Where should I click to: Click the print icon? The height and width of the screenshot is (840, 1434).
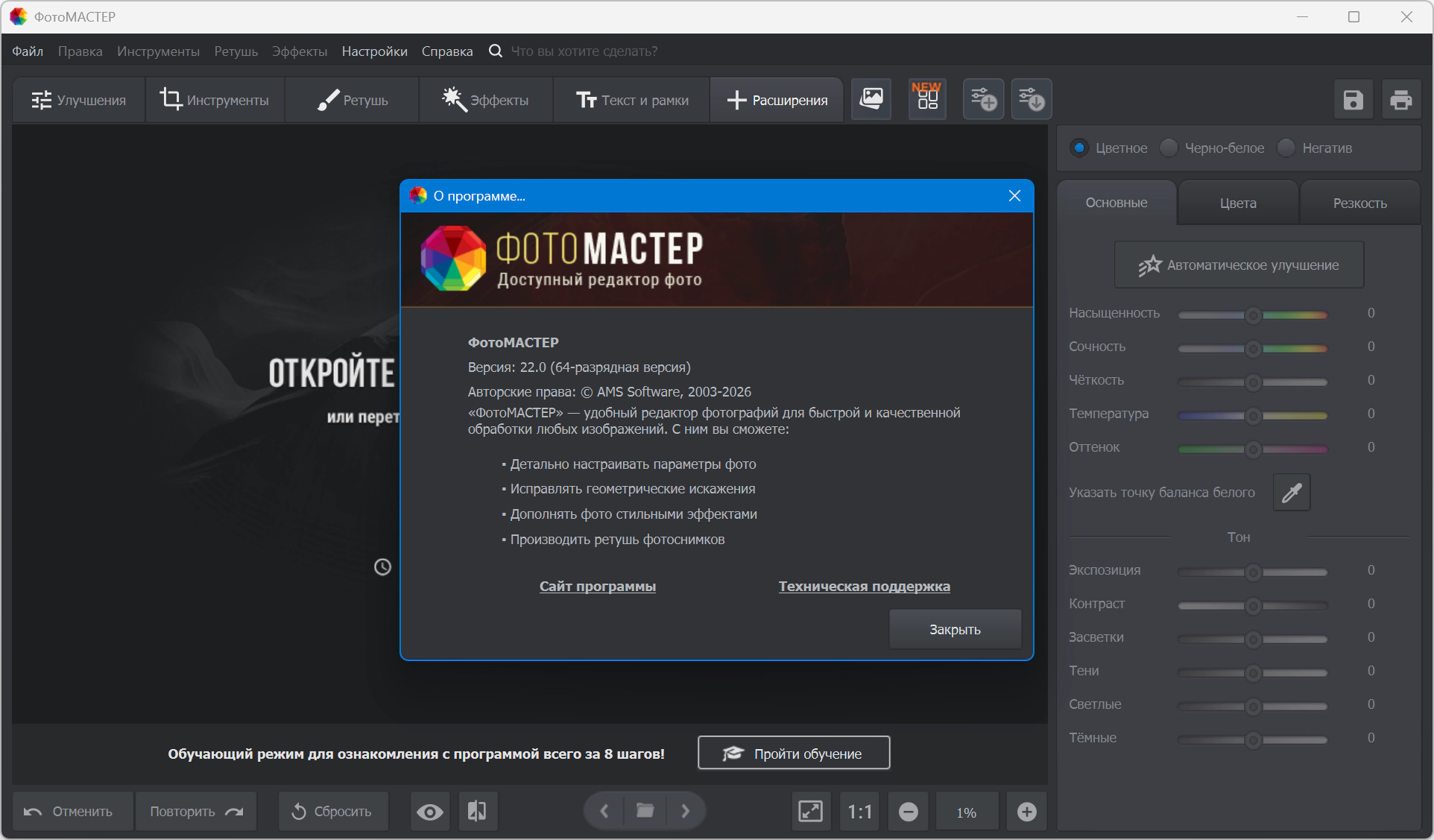(x=1400, y=100)
